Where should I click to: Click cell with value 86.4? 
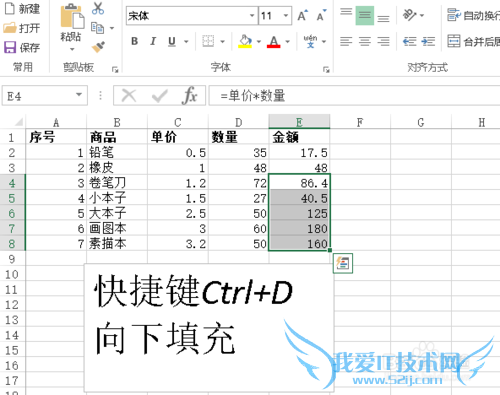[x=299, y=183]
